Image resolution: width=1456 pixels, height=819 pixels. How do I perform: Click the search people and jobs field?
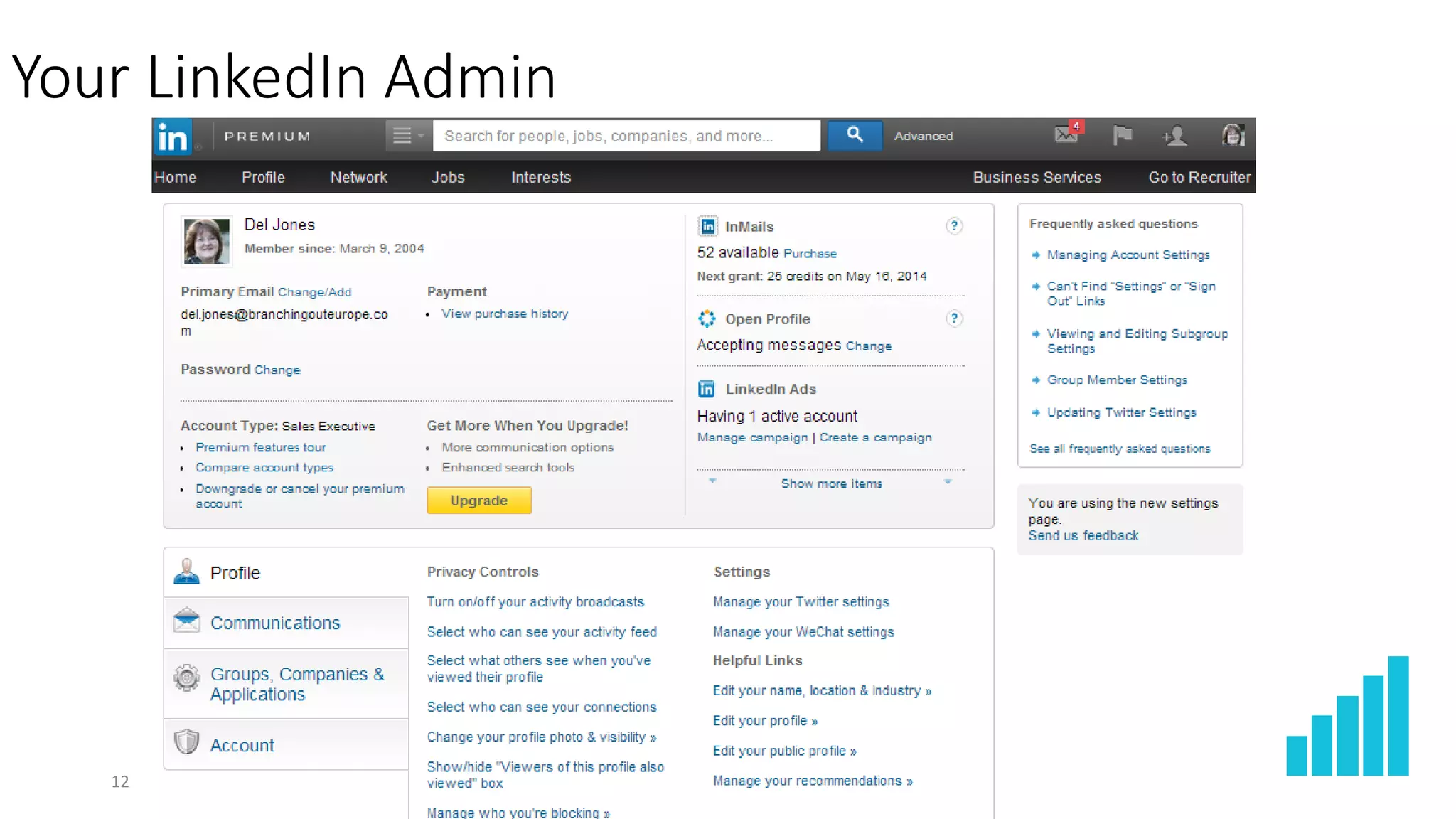(626, 136)
